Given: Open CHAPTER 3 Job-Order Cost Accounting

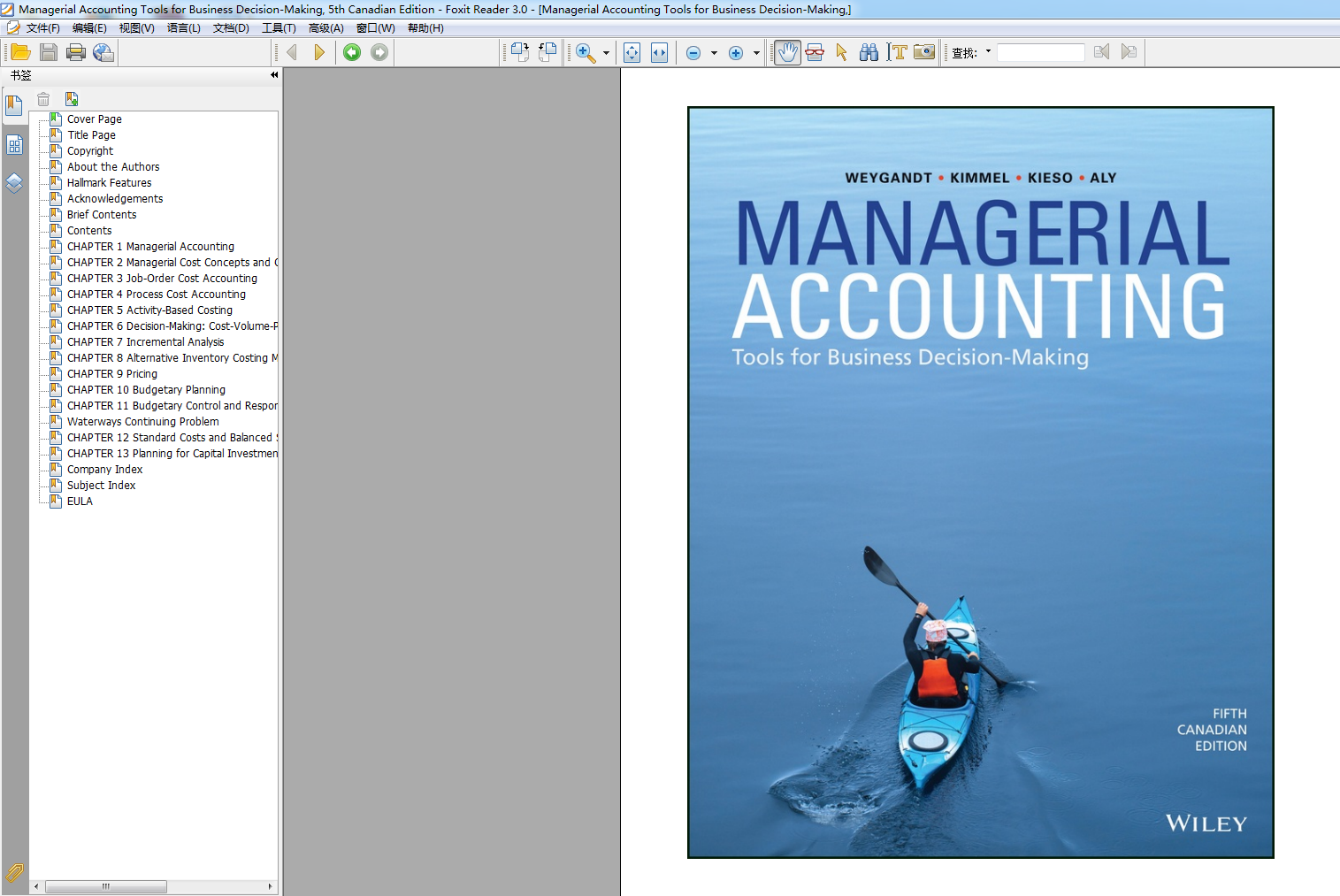Looking at the screenshot, I should click(162, 279).
